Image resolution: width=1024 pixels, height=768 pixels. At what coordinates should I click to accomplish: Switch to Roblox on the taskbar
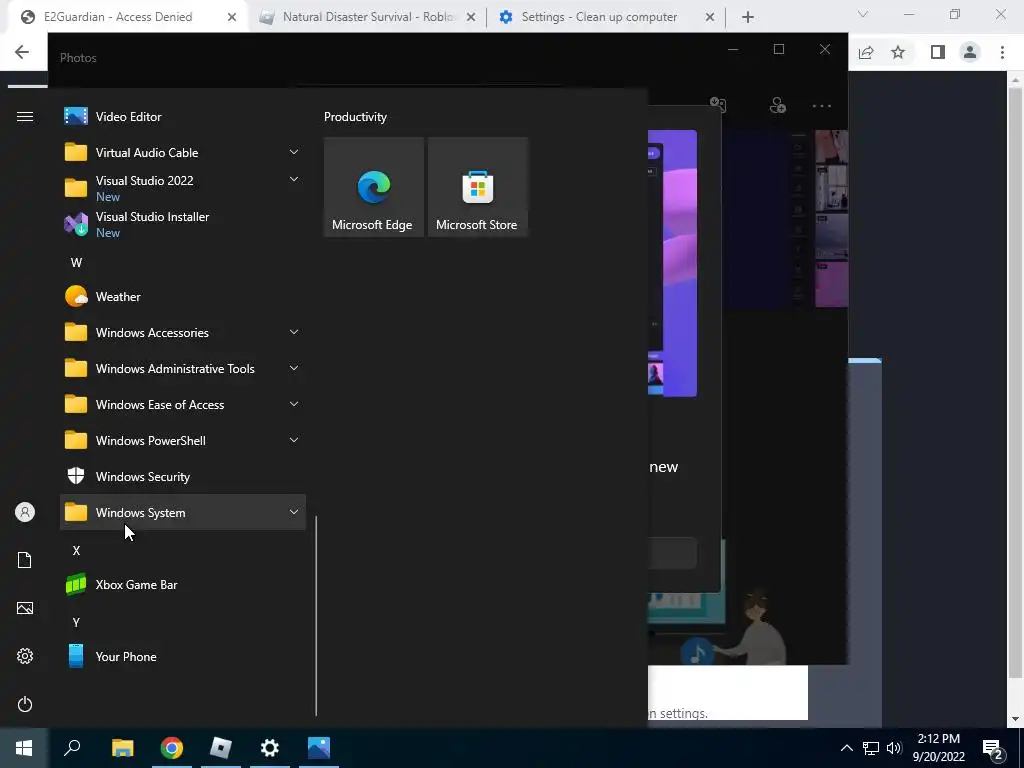pos(221,748)
